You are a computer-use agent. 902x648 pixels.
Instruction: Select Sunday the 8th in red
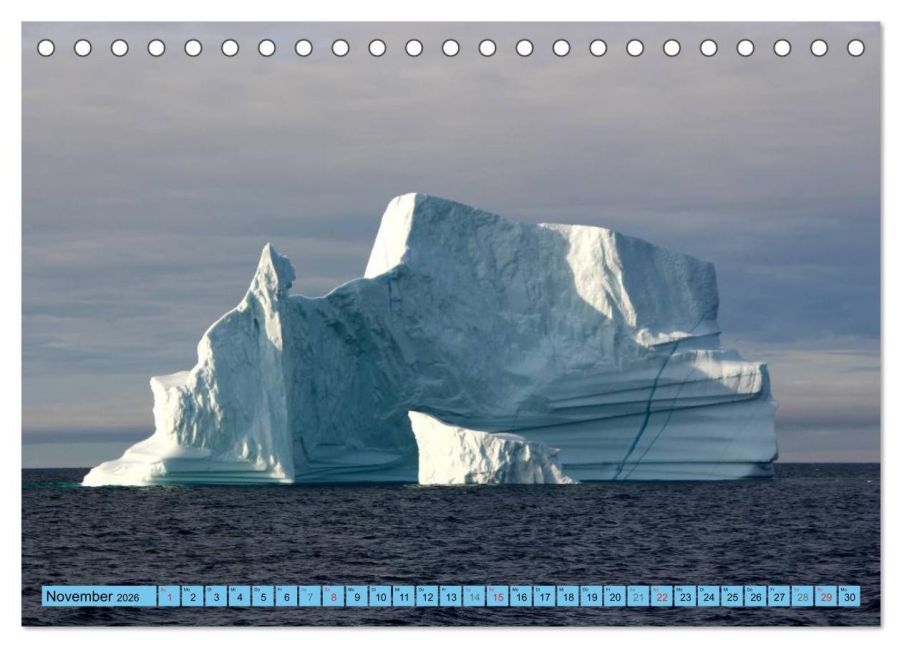(x=333, y=596)
